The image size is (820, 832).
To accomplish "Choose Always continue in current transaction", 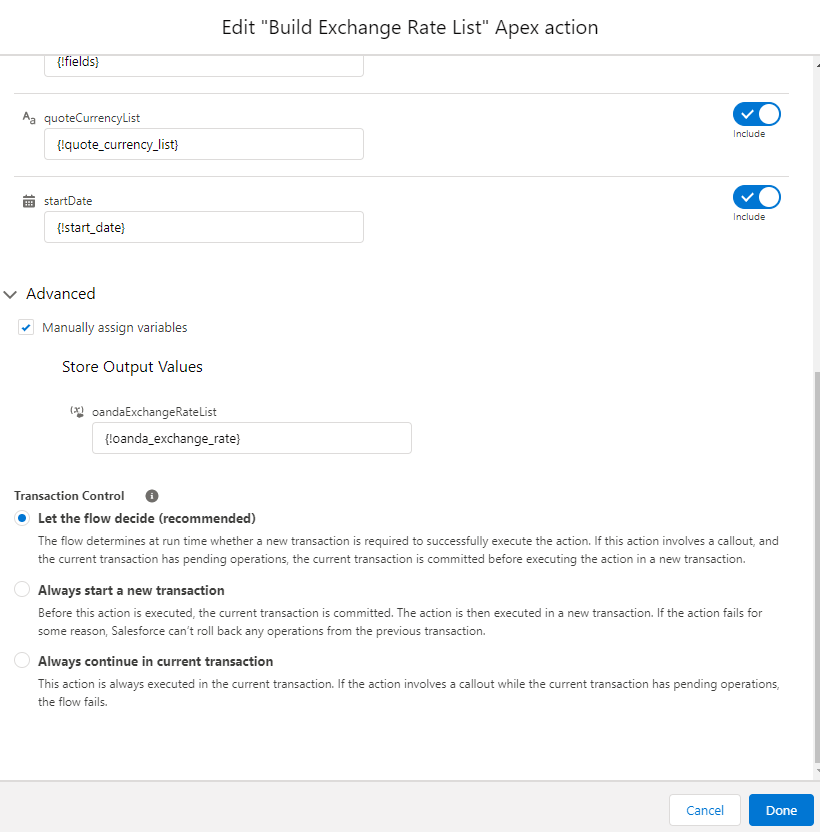I will point(22,661).
